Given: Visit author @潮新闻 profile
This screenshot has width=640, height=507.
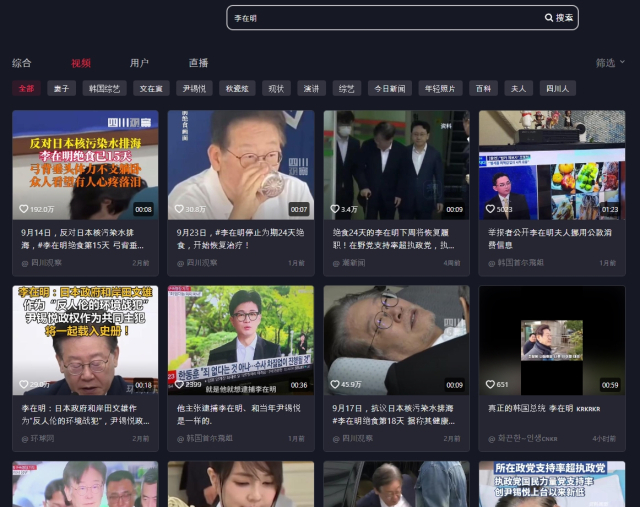Looking at the screenshot, I should click(349, 263).
